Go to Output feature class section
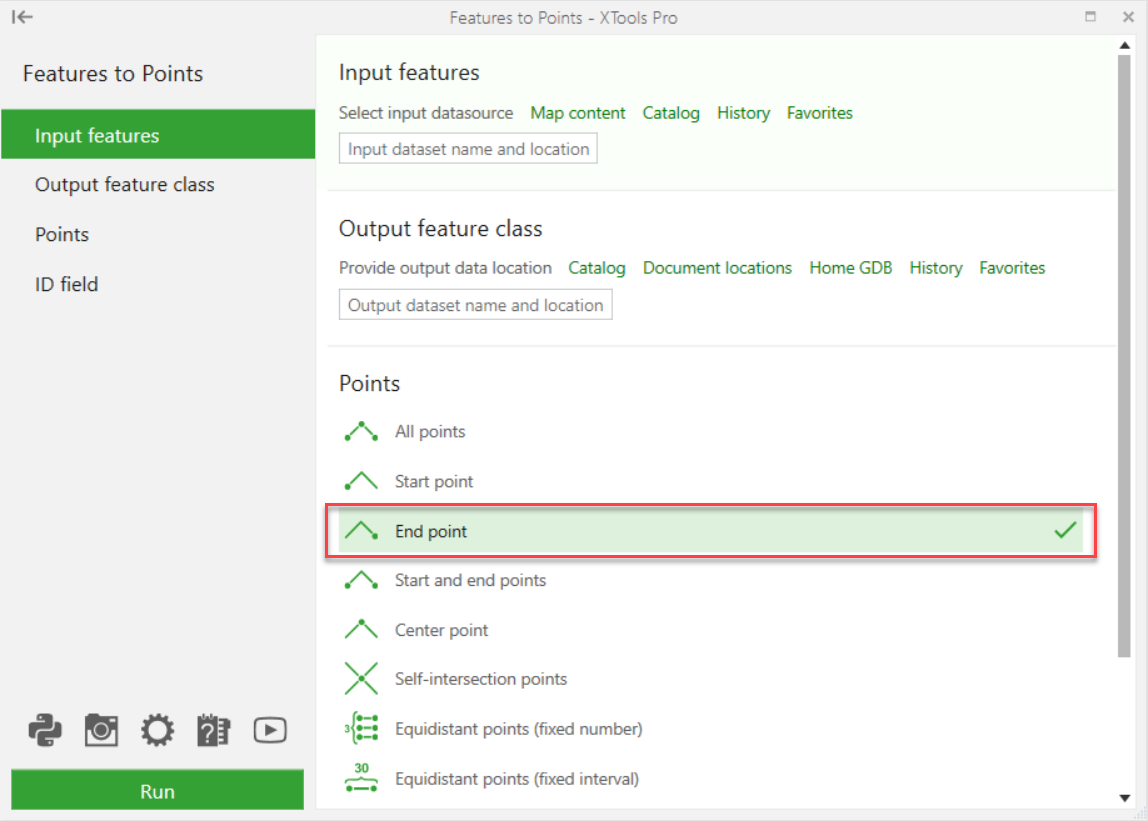The height and width of the screenshot is (821, 1148). coord(125,185)
